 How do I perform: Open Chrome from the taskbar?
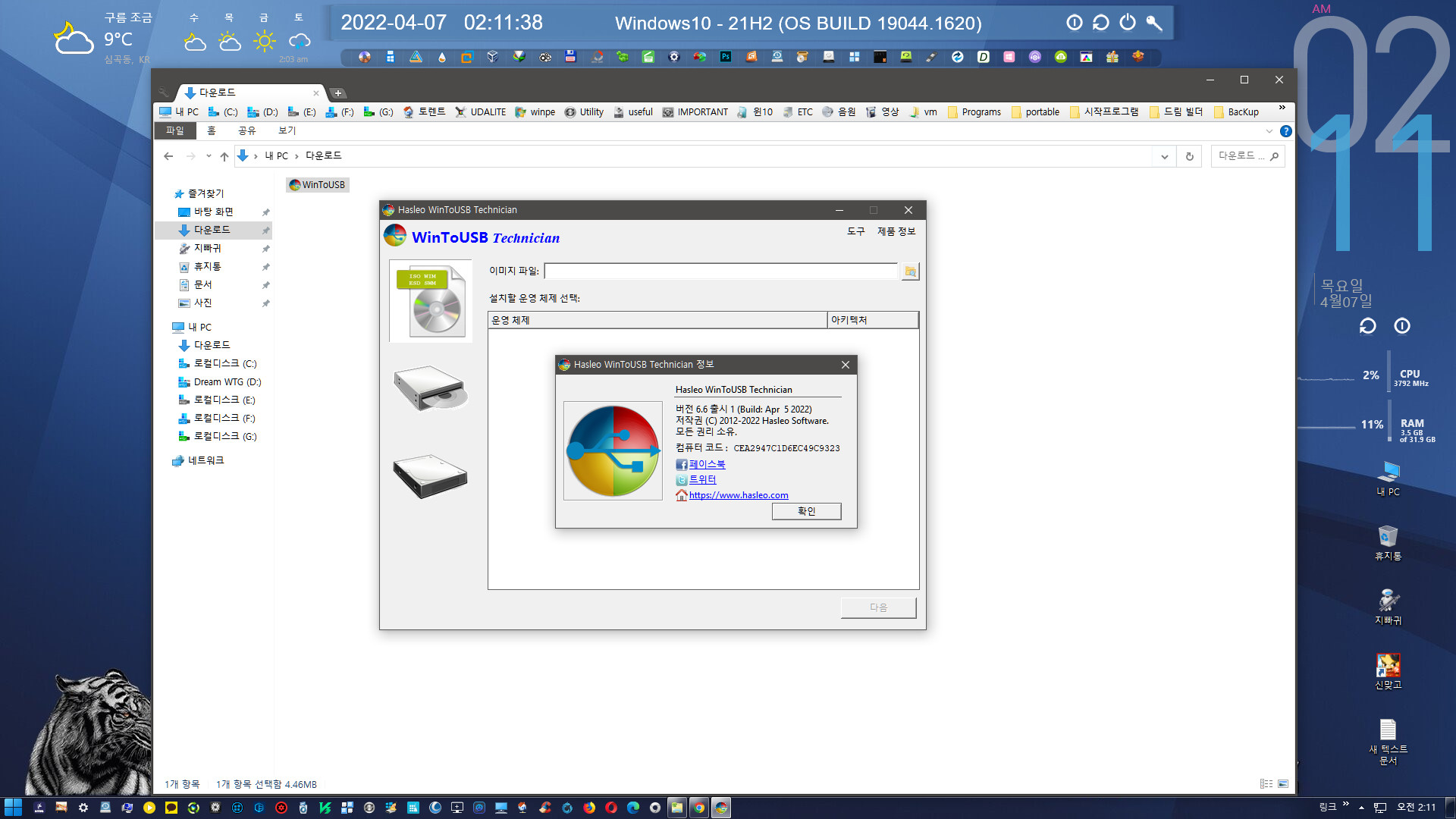point(699,808)
